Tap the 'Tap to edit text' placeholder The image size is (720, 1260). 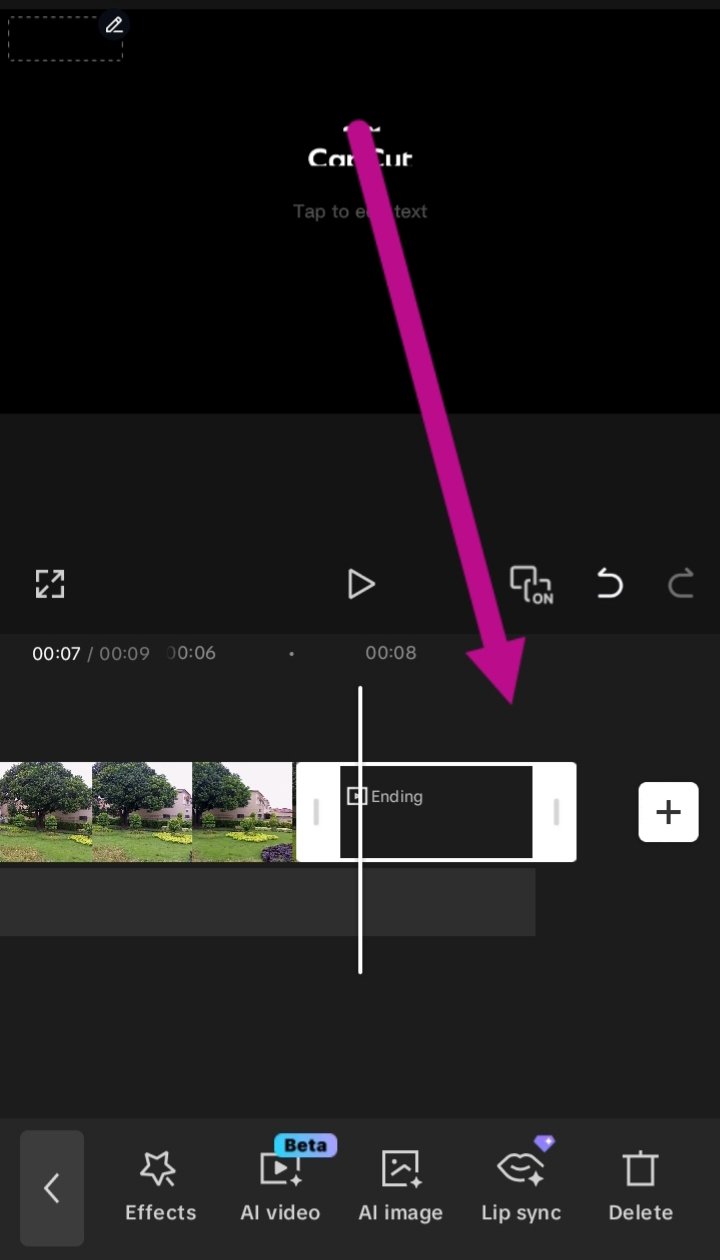pyautogui.click(x=360, y=211)
